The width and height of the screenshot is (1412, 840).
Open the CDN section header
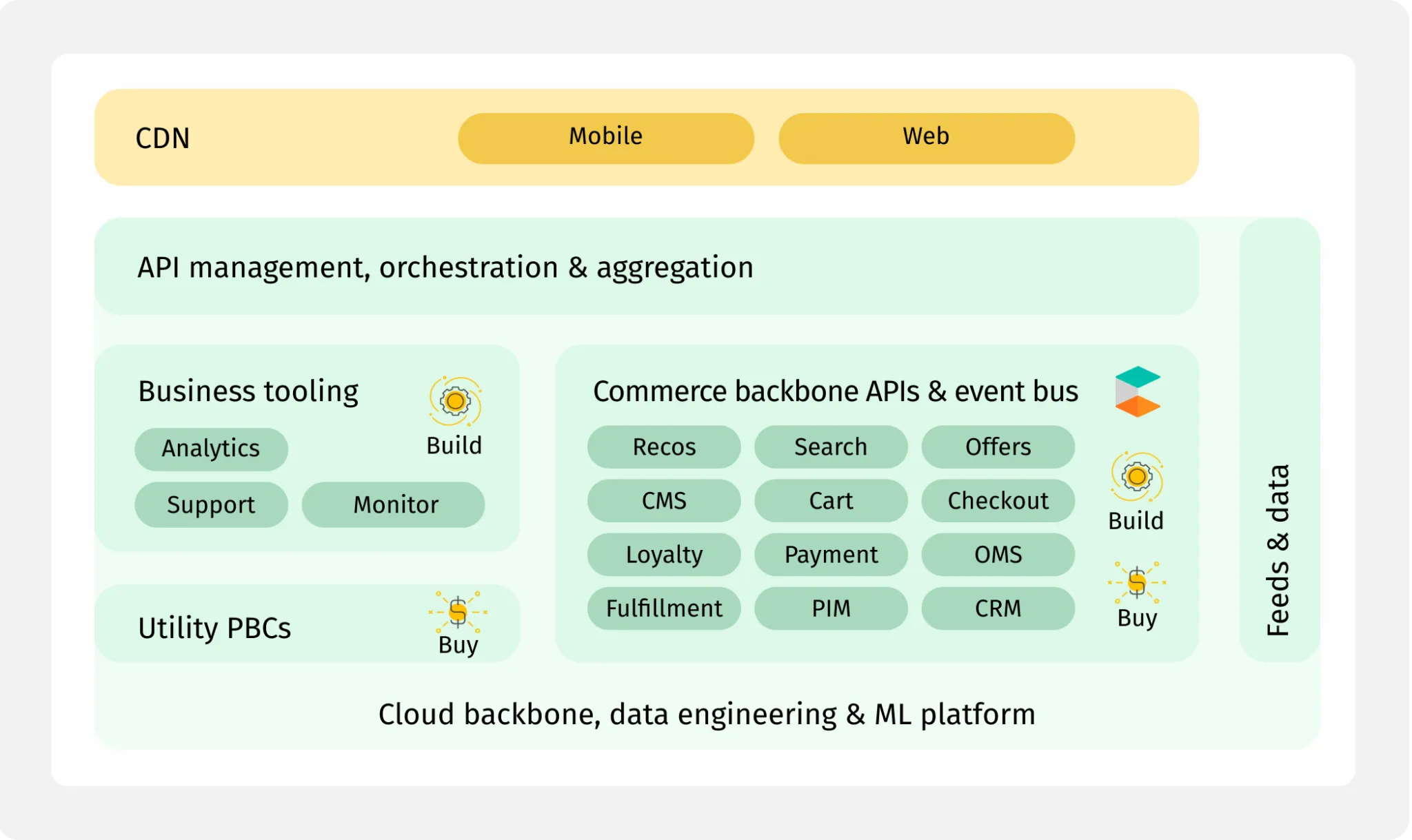tap(162, 139)
